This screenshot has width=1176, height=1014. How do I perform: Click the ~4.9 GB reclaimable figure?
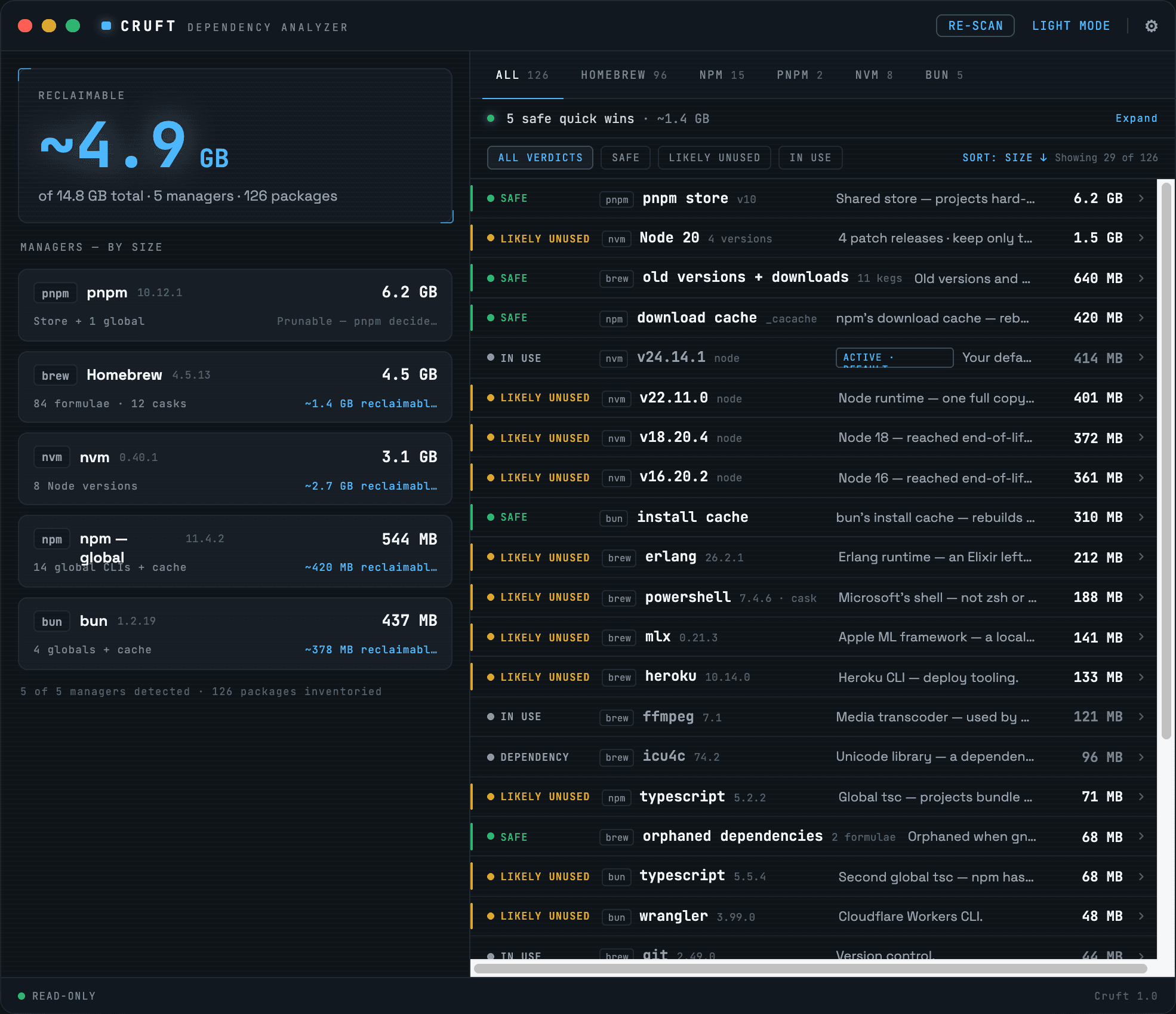click(x=134, y=145)
